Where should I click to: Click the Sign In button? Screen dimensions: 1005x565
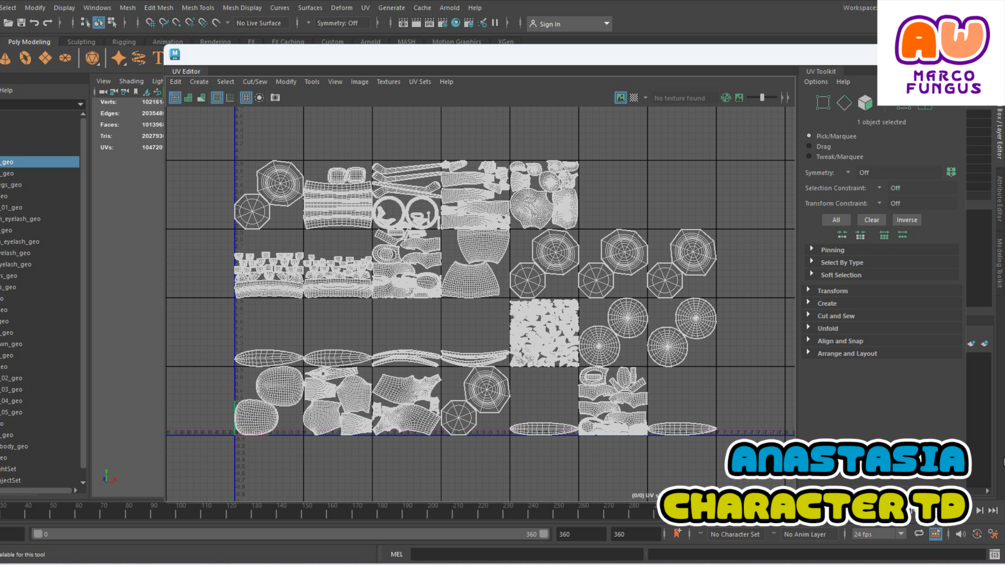569,24
